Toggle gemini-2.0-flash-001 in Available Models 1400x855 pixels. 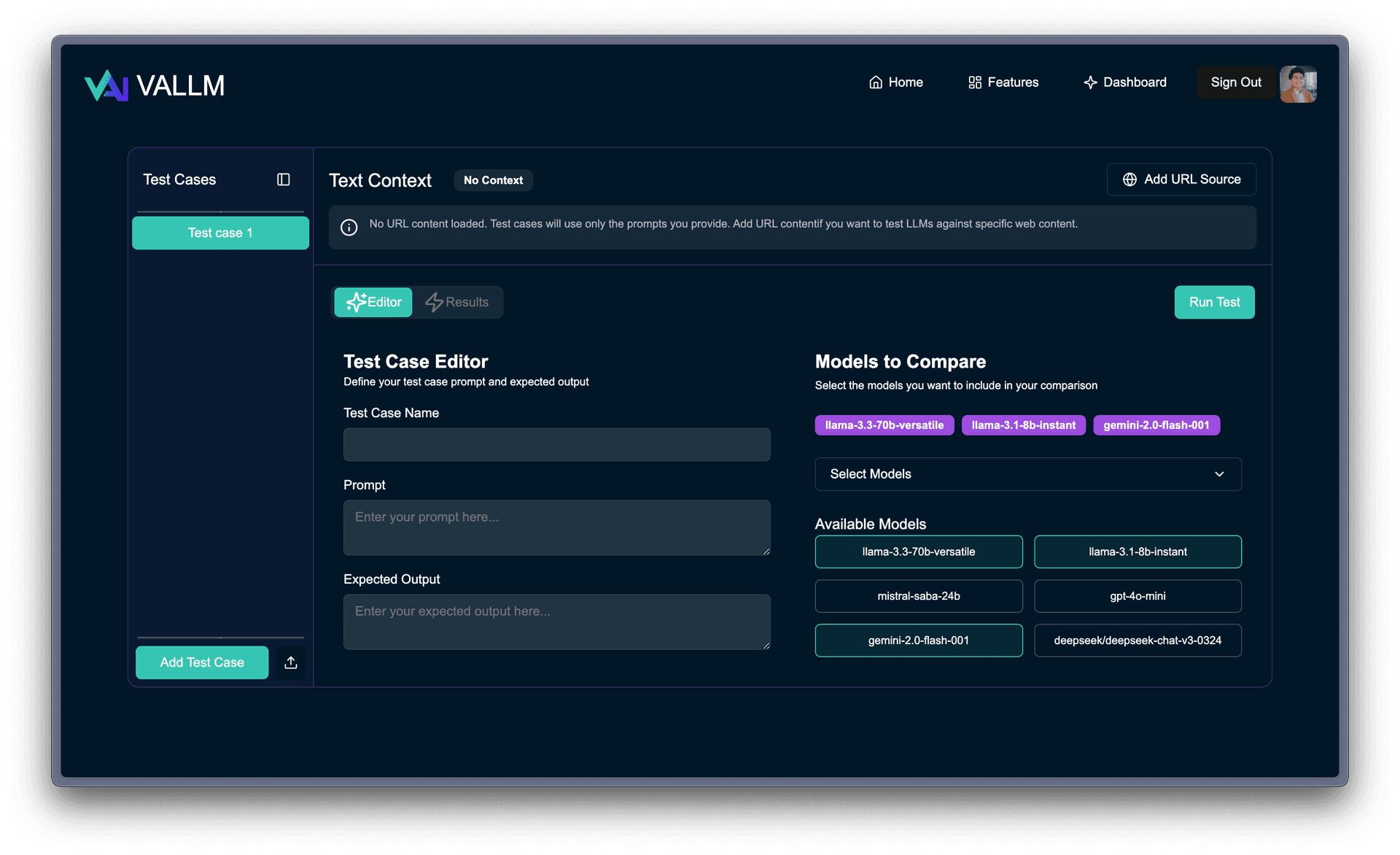pos(919,641)
